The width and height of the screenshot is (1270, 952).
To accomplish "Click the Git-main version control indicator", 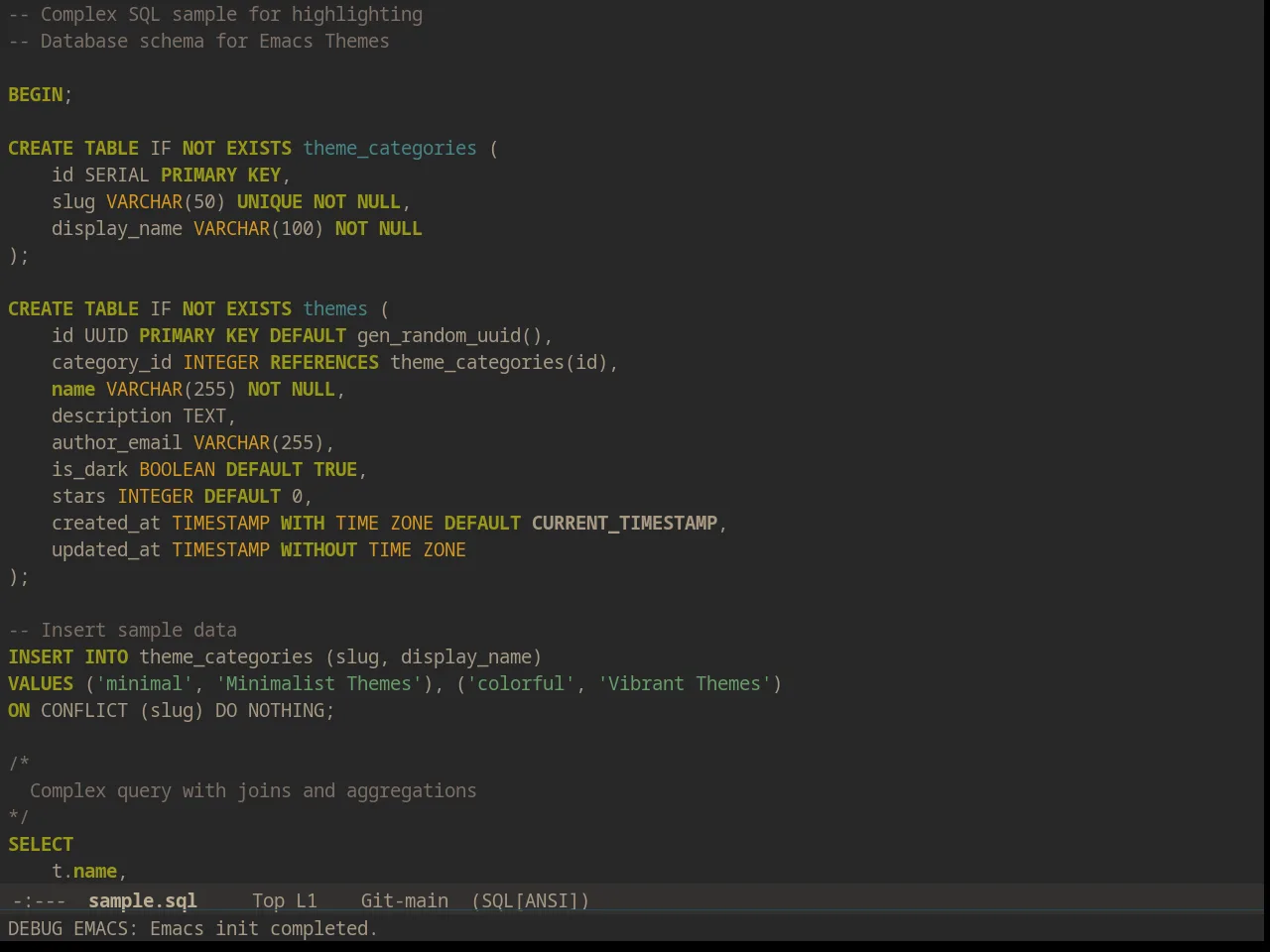I will tap(405, 900).
